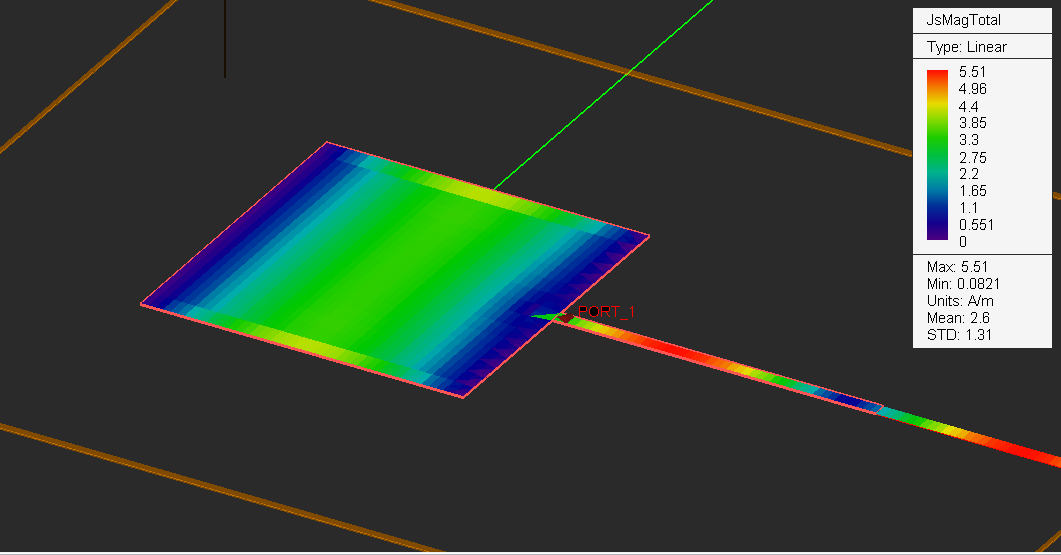Image resolution: width=1061 pixels, height=555 pixels.
Task: Click the 5.51 scale value
Action: (x=972, y=72)
